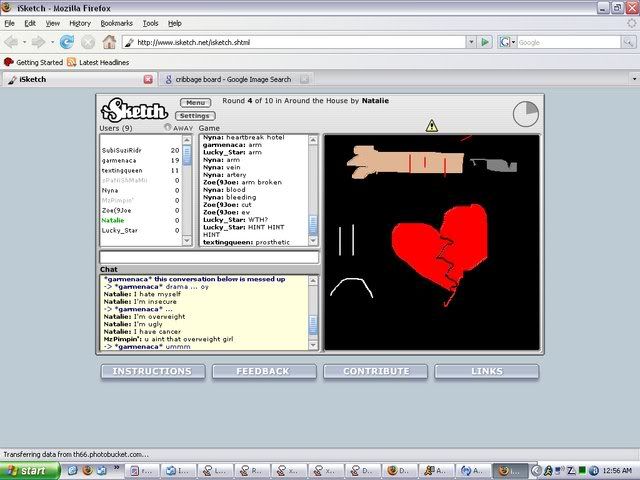Click the Windows Start button
This screenshot has height=480, width=640.
coord(24,470)
